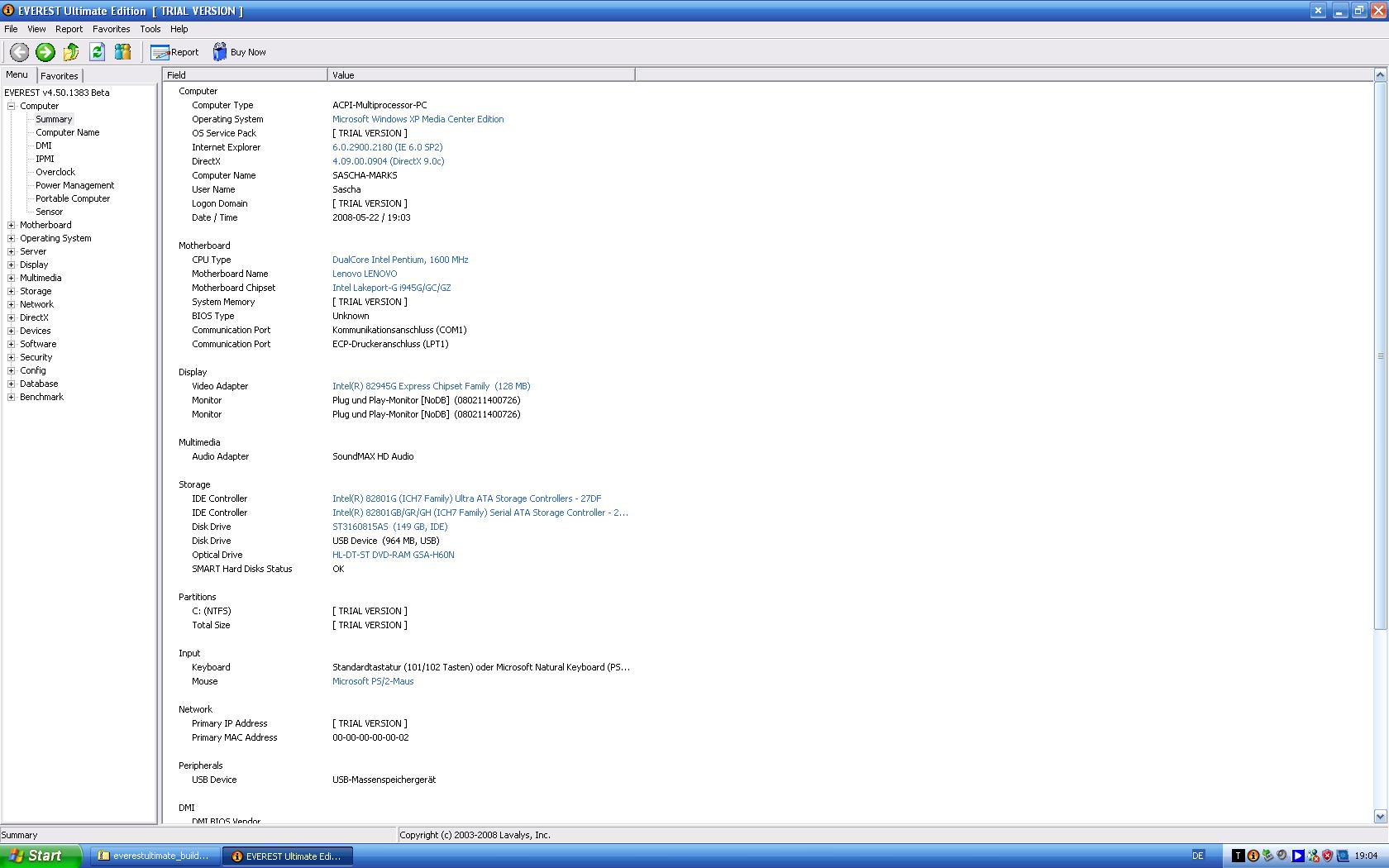1389x868 pixels.
Task: Select the Software tree item
Action: tap(38, 344)
